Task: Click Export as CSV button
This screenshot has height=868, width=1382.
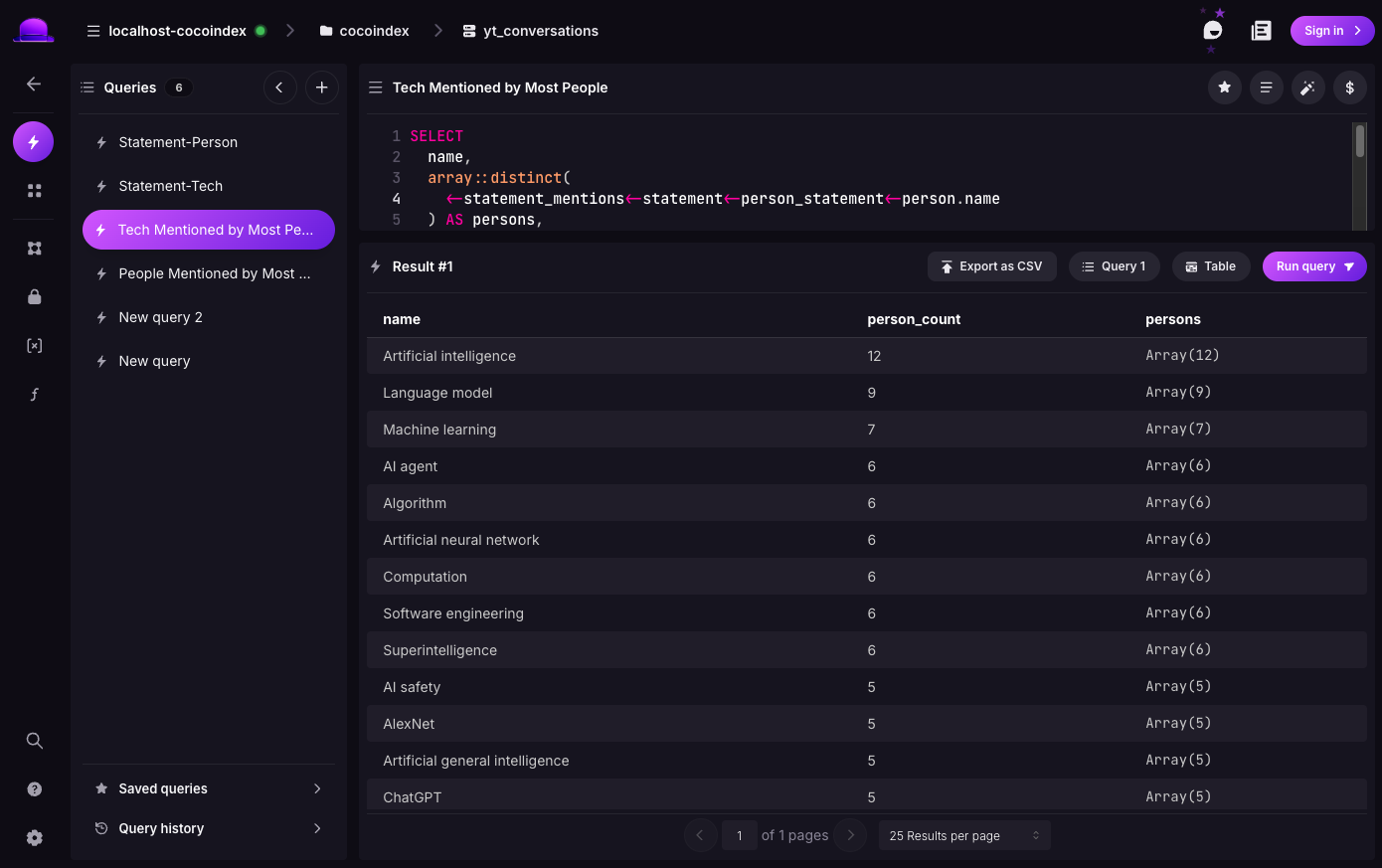Action: (992, 266)
